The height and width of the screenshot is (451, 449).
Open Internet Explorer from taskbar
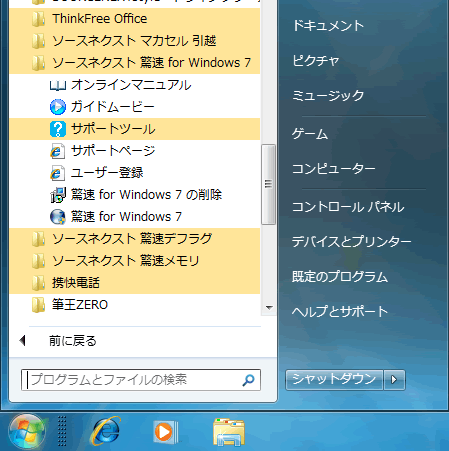coord(106,431)
